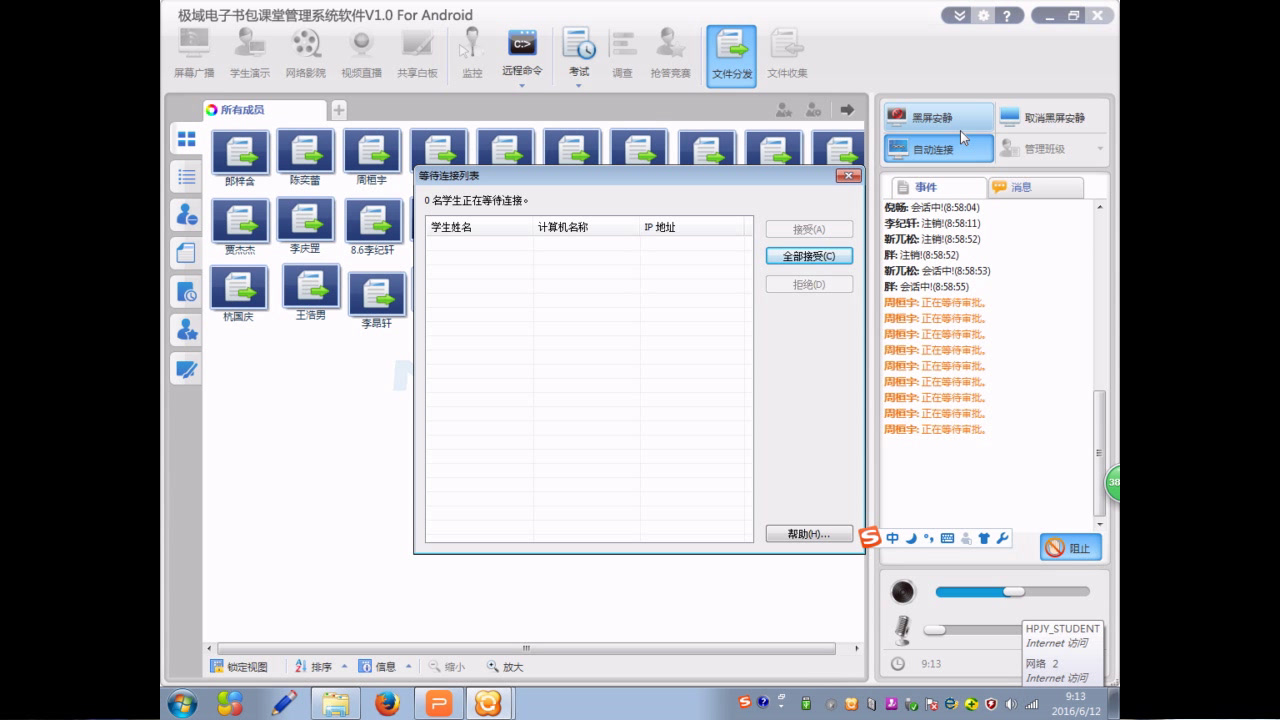Open 网络影院 network cinema tool
The height and width of the screenshot is (720, 1280).
tap(305, 54)
